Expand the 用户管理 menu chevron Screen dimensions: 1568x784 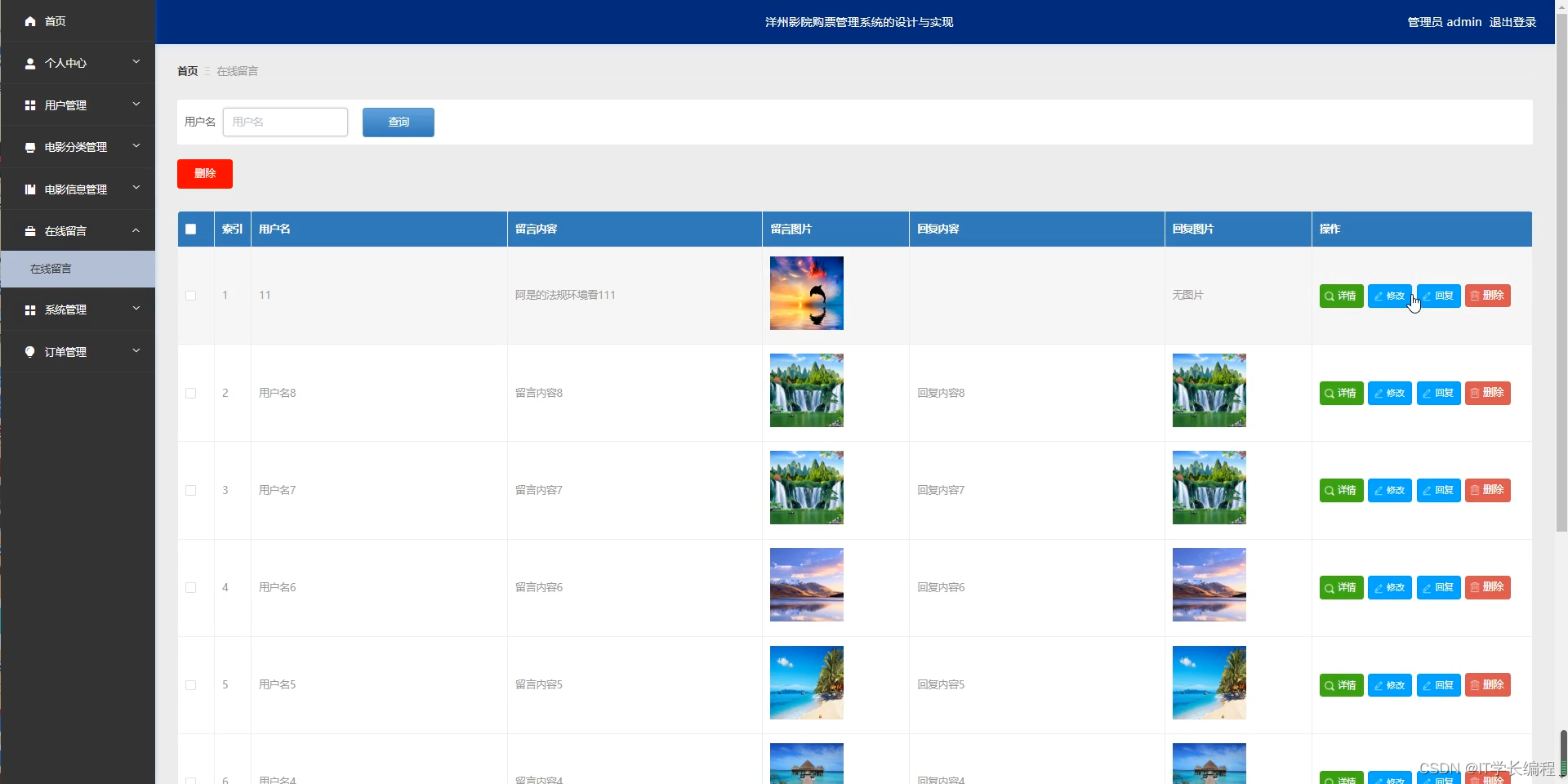(x=136, y=104)
